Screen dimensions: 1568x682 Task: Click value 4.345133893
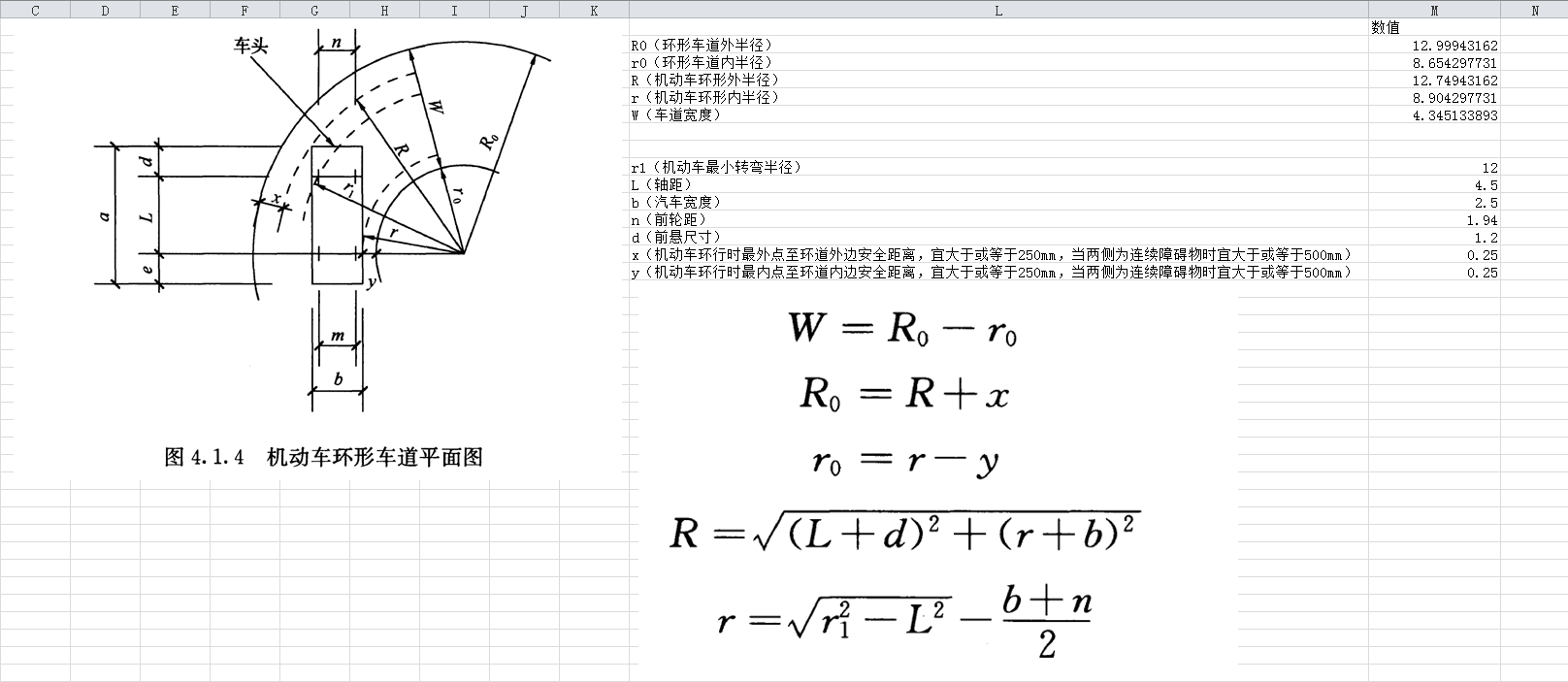(x=1434, y=115)
